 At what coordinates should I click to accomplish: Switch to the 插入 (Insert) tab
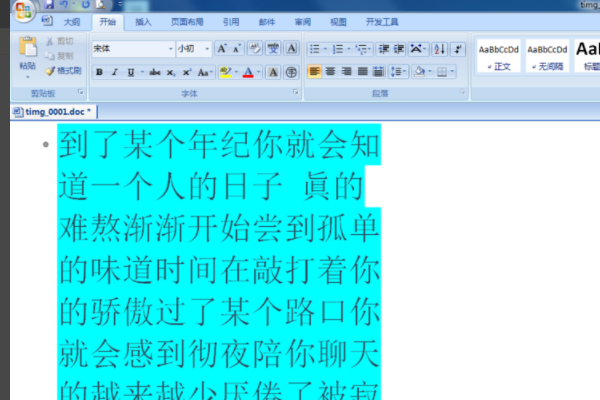(143, 22)
